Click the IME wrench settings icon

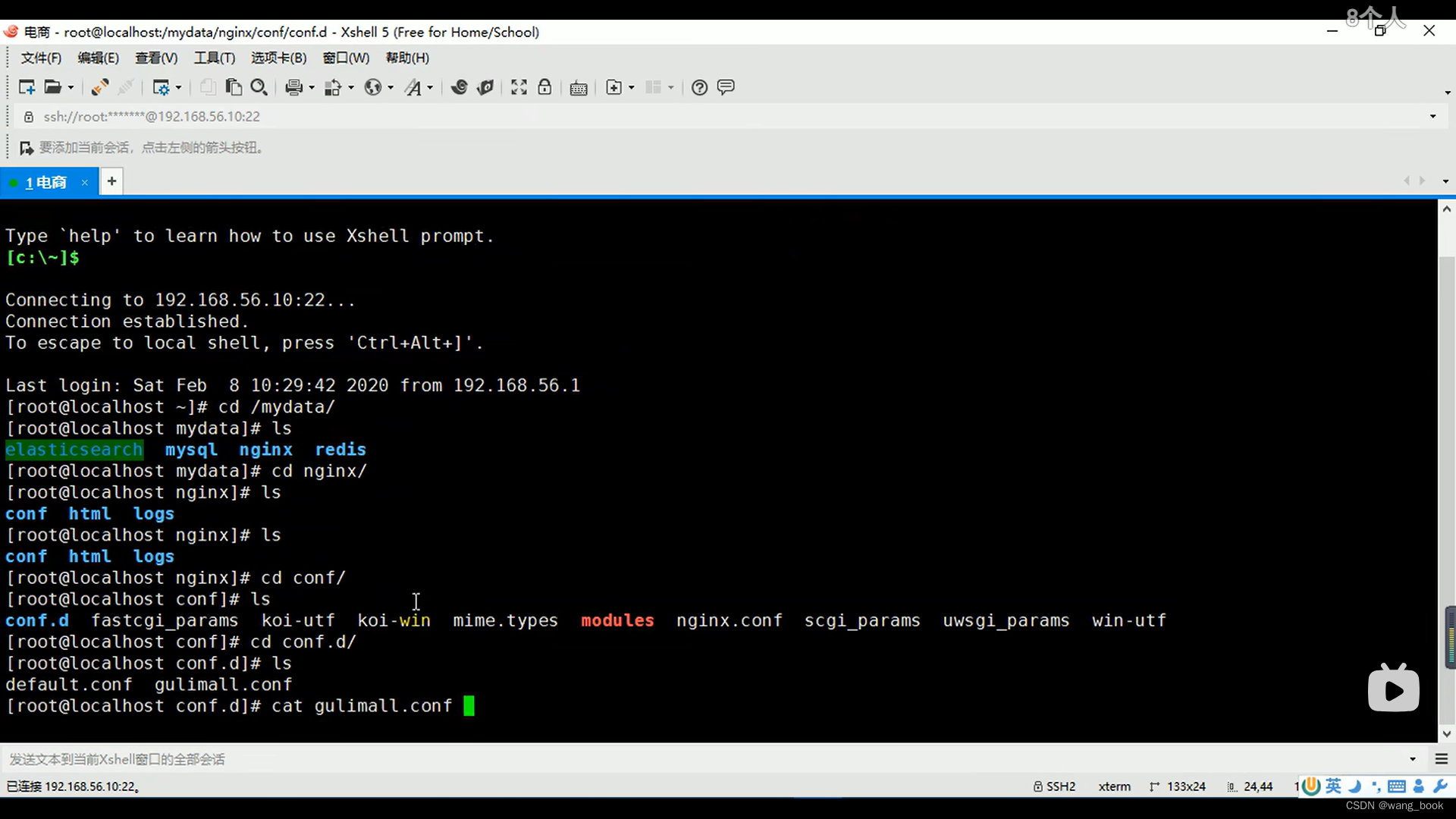point(1441,786)
